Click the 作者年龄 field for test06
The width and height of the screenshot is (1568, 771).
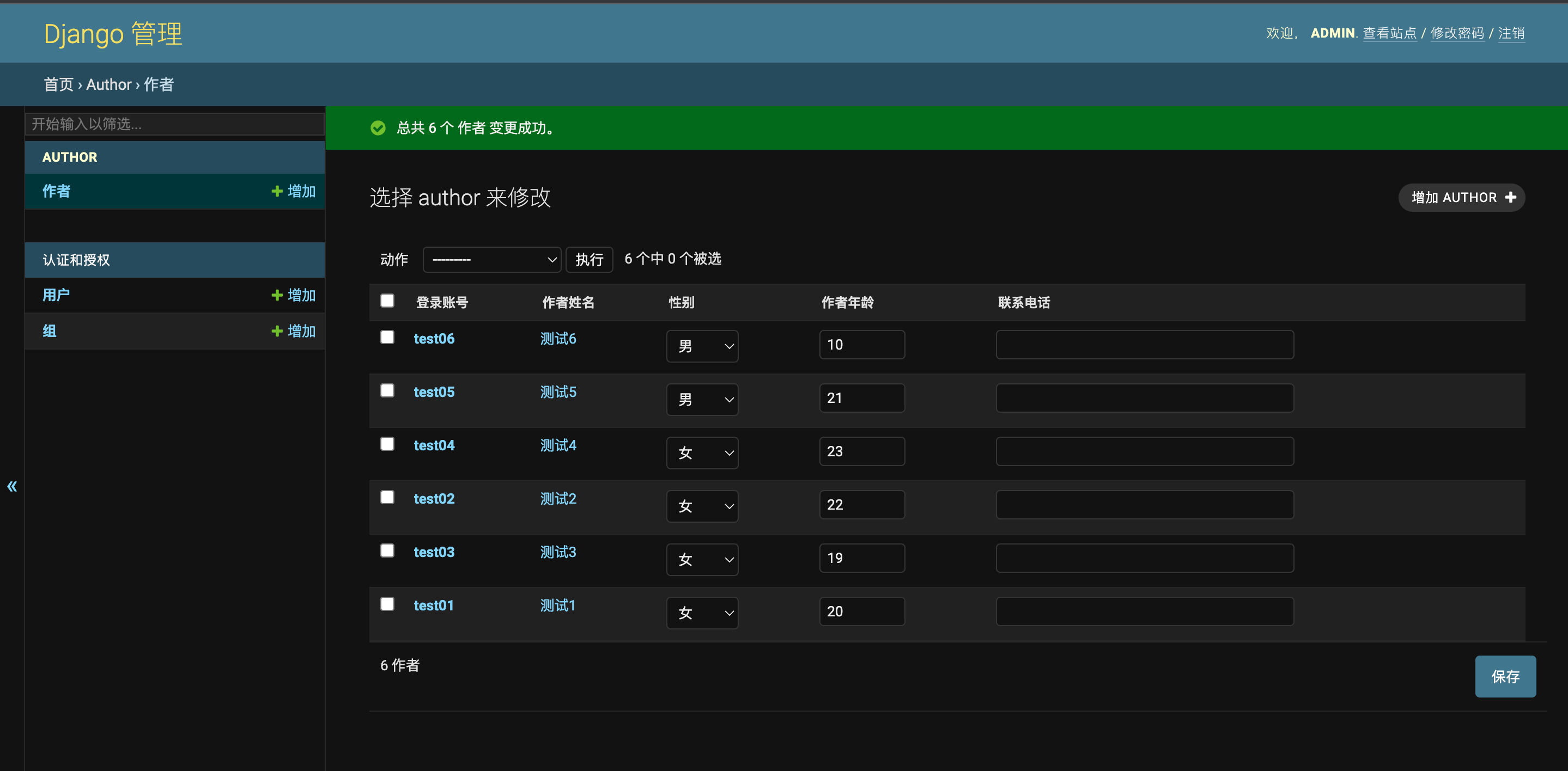(862, 345)
